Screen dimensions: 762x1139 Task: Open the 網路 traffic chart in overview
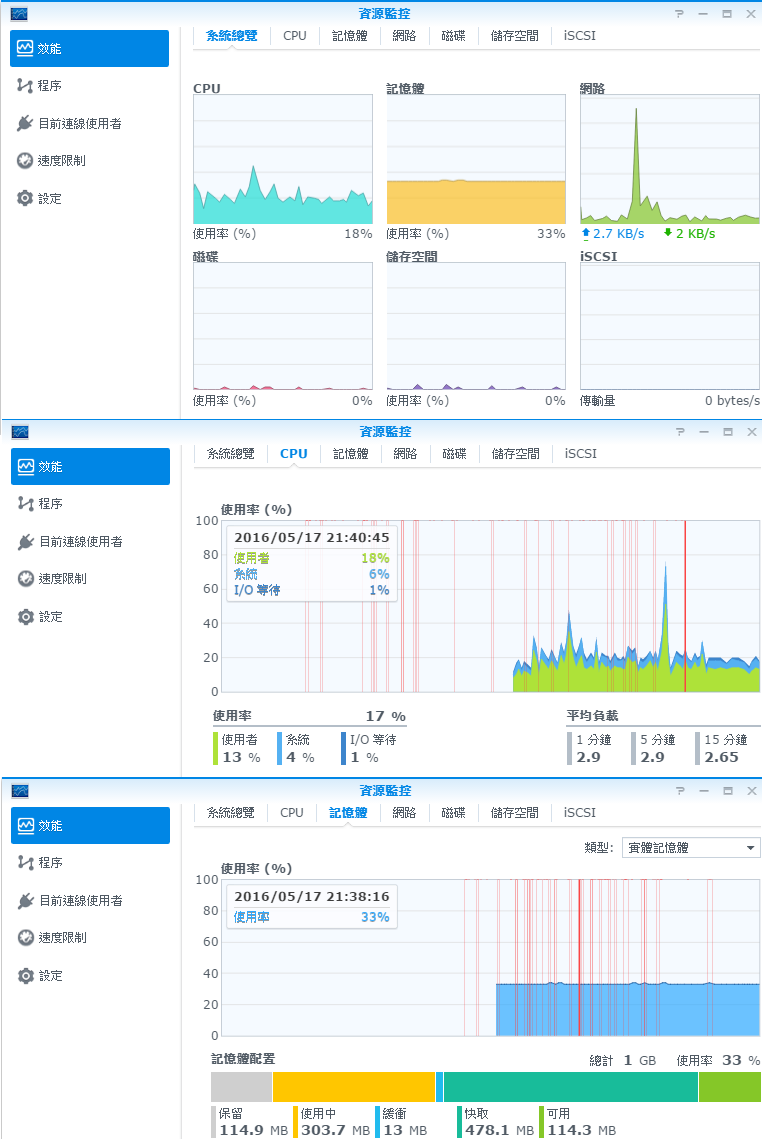coord(670,159)
